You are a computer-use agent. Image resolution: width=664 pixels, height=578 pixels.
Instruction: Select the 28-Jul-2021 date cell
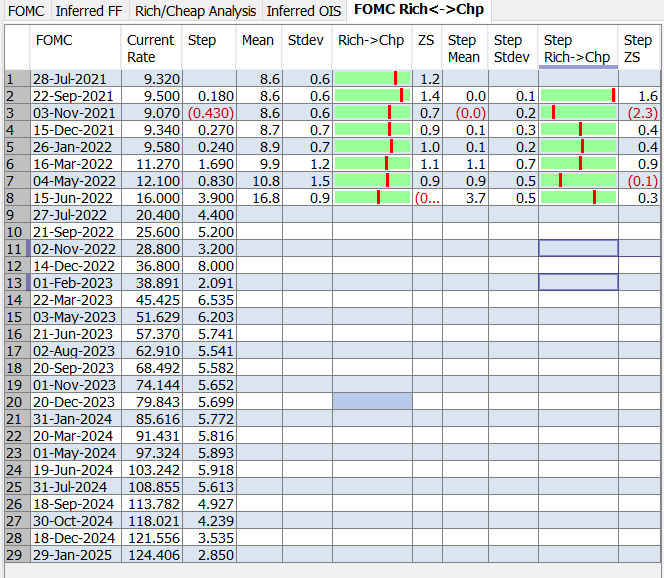pyautogui.click(x=76, y=79)
